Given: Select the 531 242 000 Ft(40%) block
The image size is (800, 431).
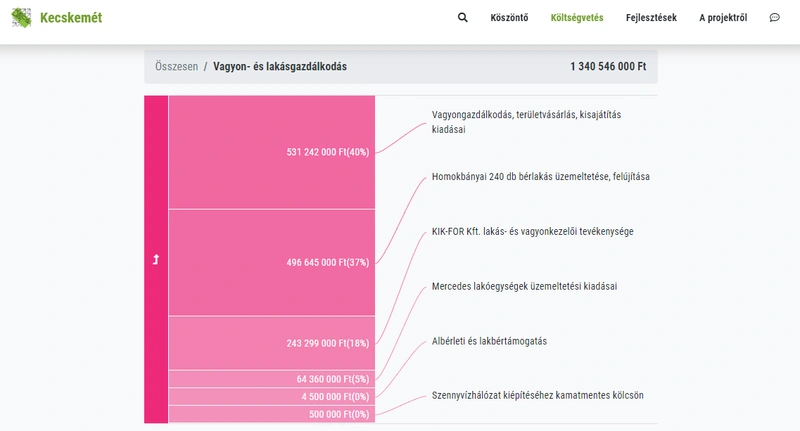Looking at the screenshot, I should pos(272,152).
